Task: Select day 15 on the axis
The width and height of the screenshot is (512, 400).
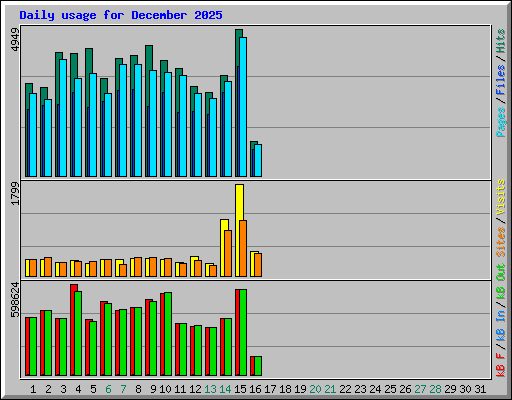Action: (240, 389)
